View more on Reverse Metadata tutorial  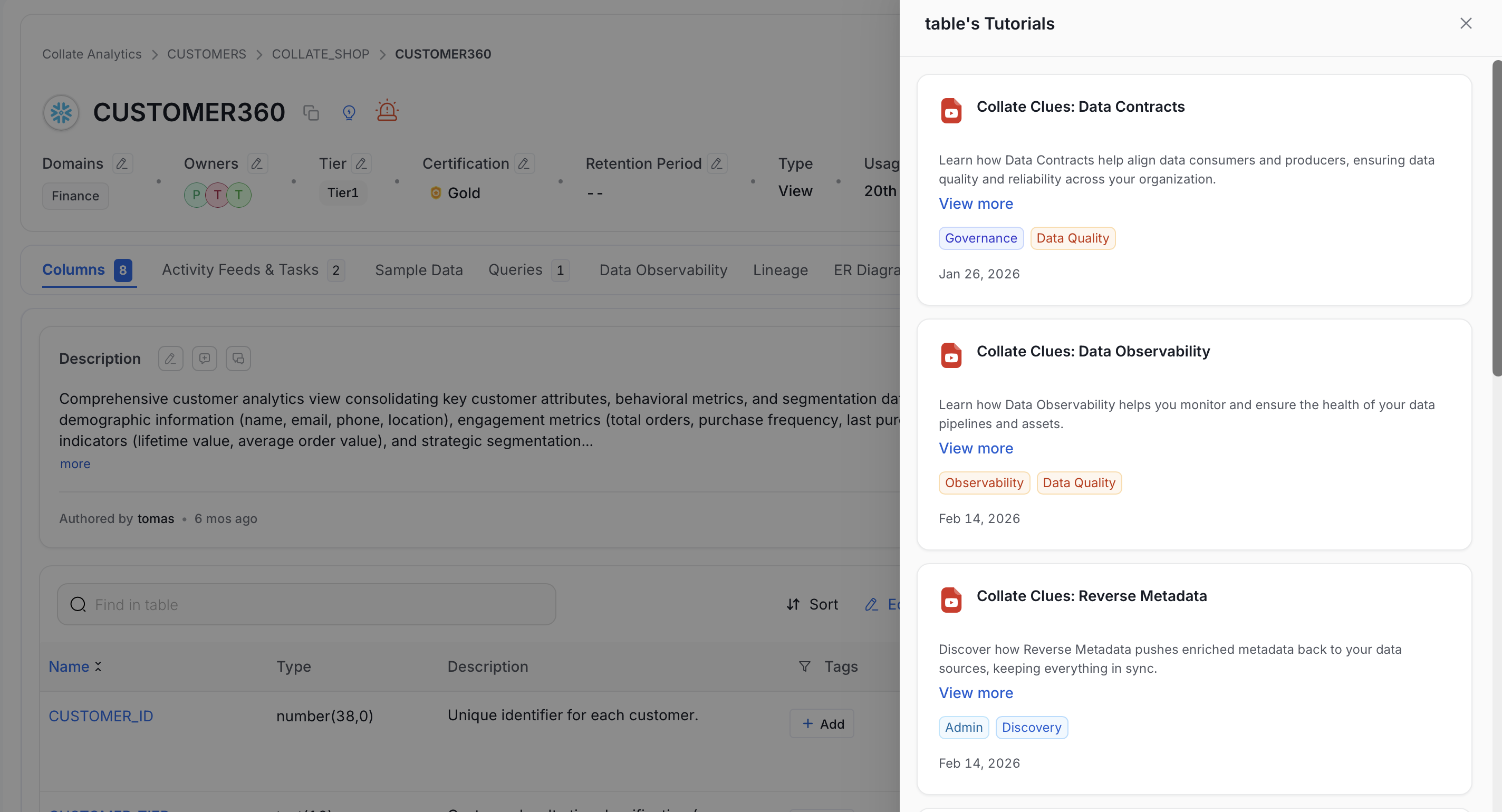coord(976,693)
